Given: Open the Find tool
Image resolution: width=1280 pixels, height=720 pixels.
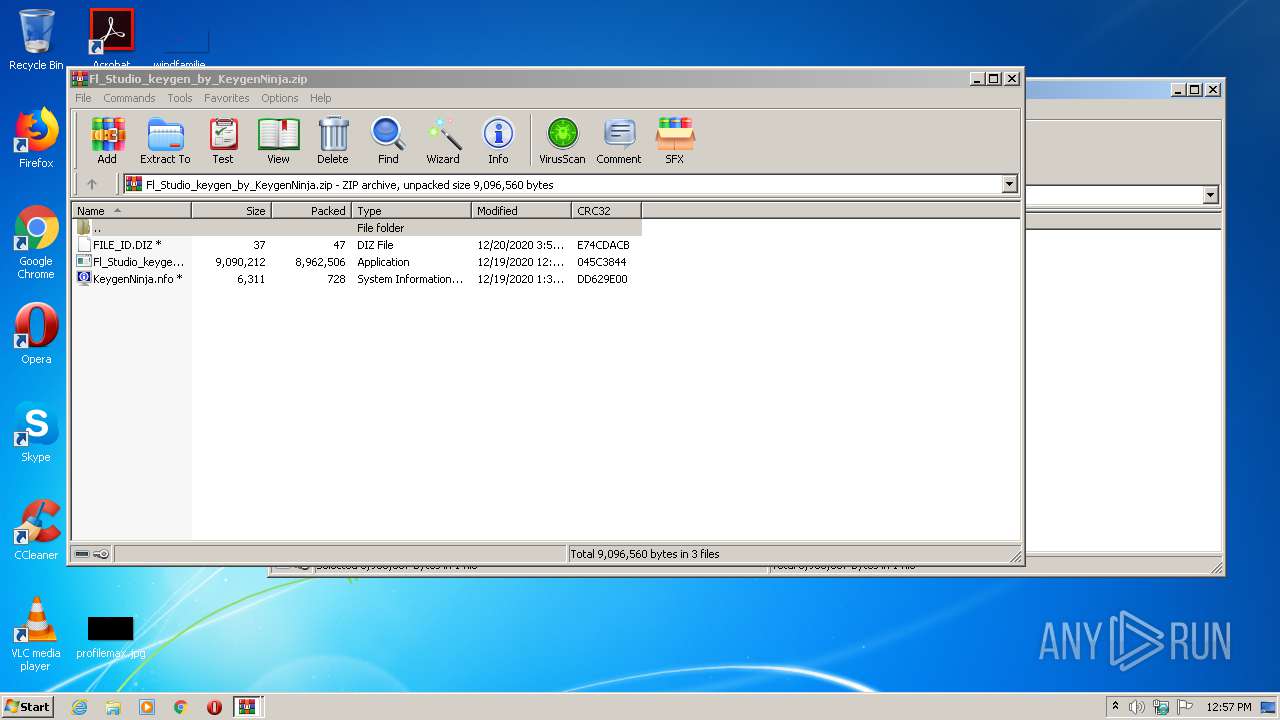Looking at the screenshot, I should [388, 141].
